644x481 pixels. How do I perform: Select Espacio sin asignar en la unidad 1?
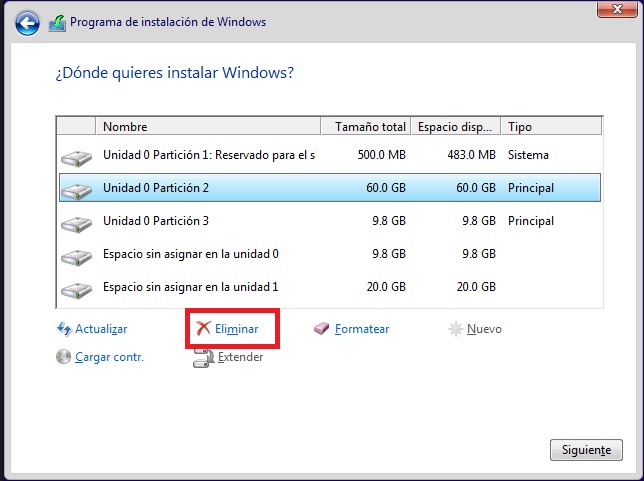coord(330,287)
